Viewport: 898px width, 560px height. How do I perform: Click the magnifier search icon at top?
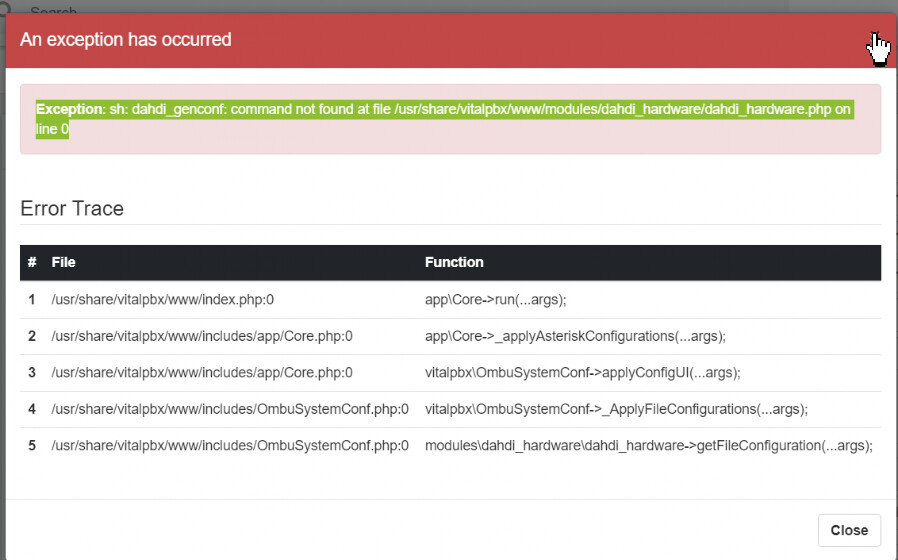click(5, 7)
